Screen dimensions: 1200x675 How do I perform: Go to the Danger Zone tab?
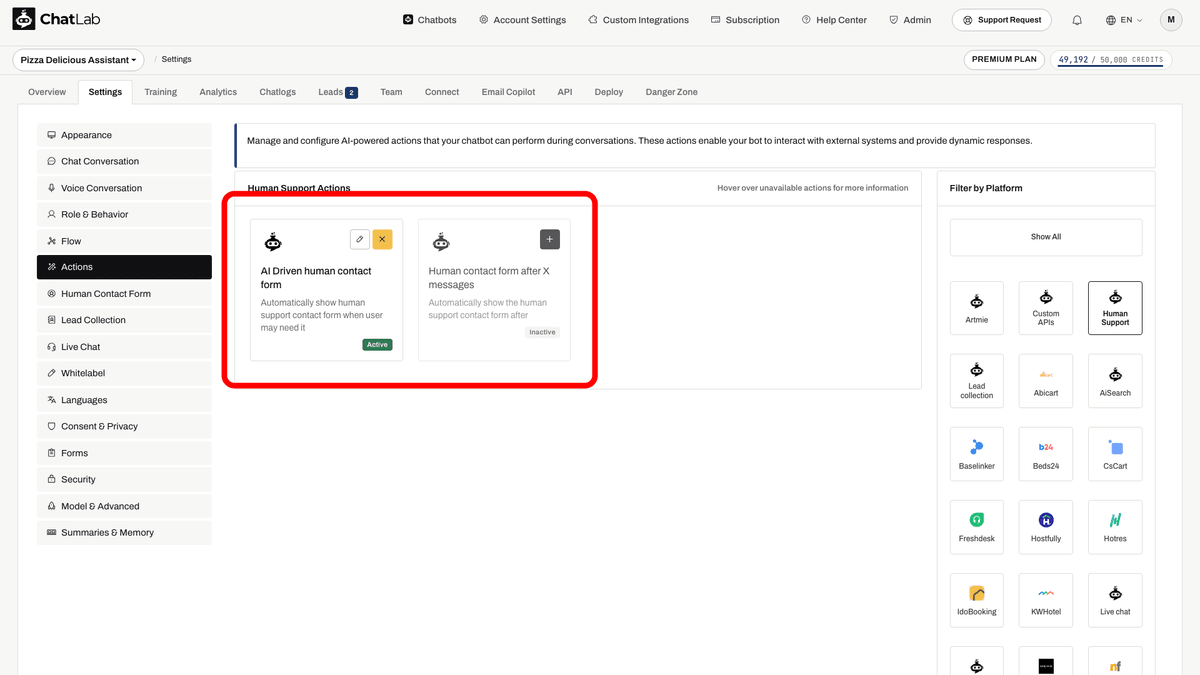pos(672,92)
